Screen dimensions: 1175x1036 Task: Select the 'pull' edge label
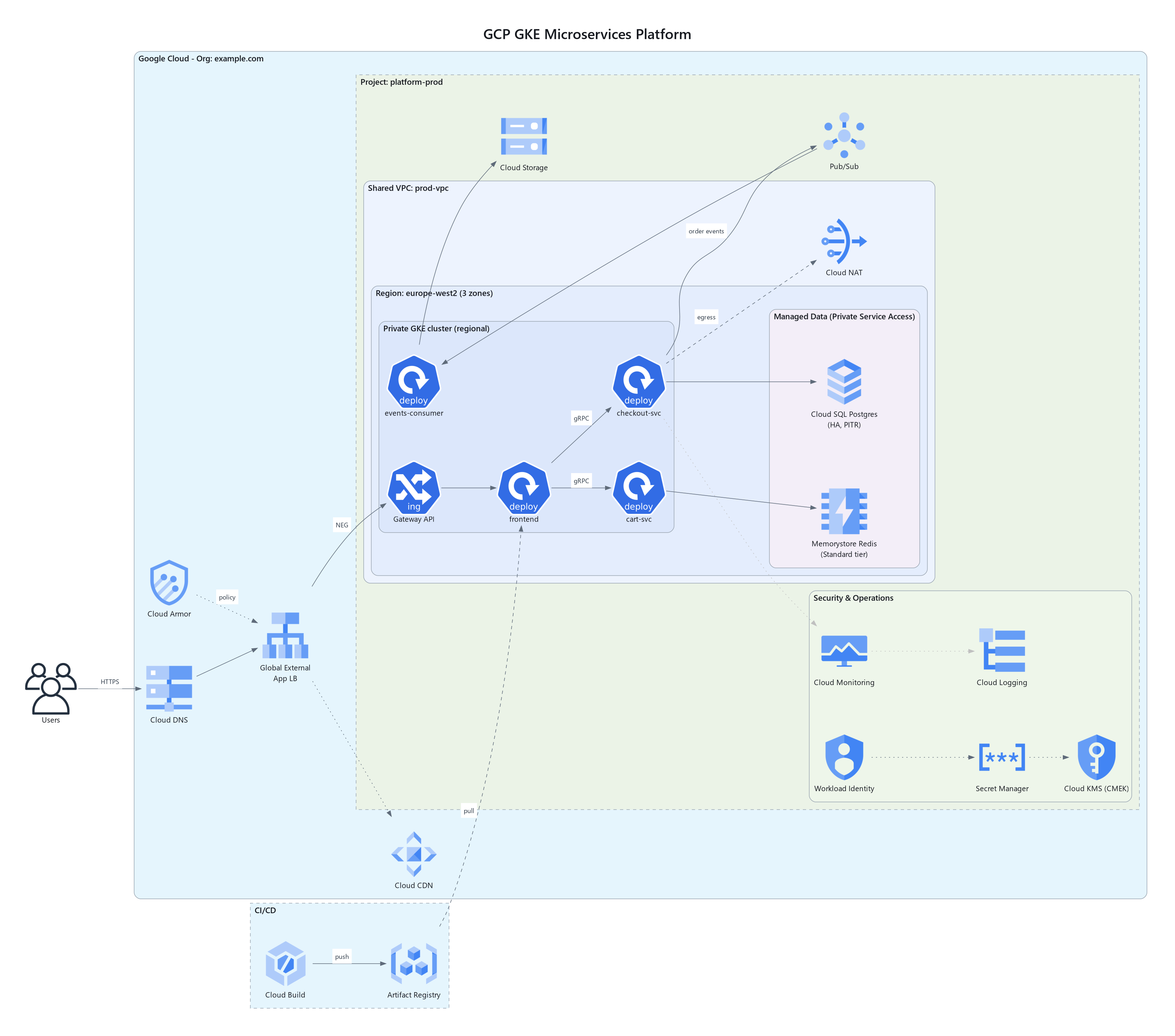point(468,810)
